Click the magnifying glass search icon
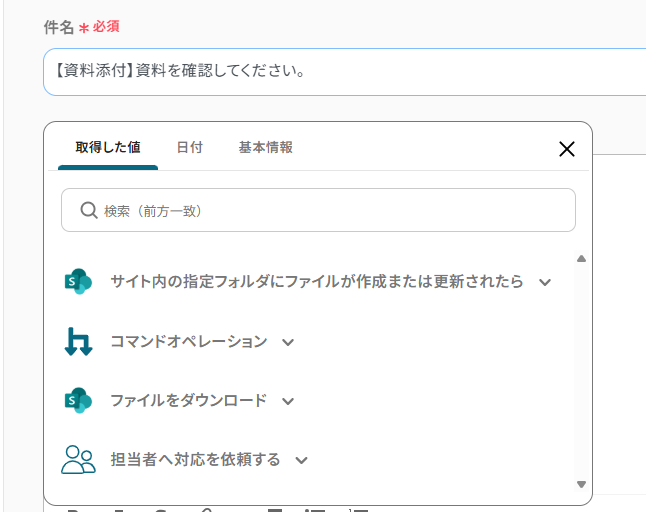The width and height of the screenshot is (646, 512). [88, 211]
